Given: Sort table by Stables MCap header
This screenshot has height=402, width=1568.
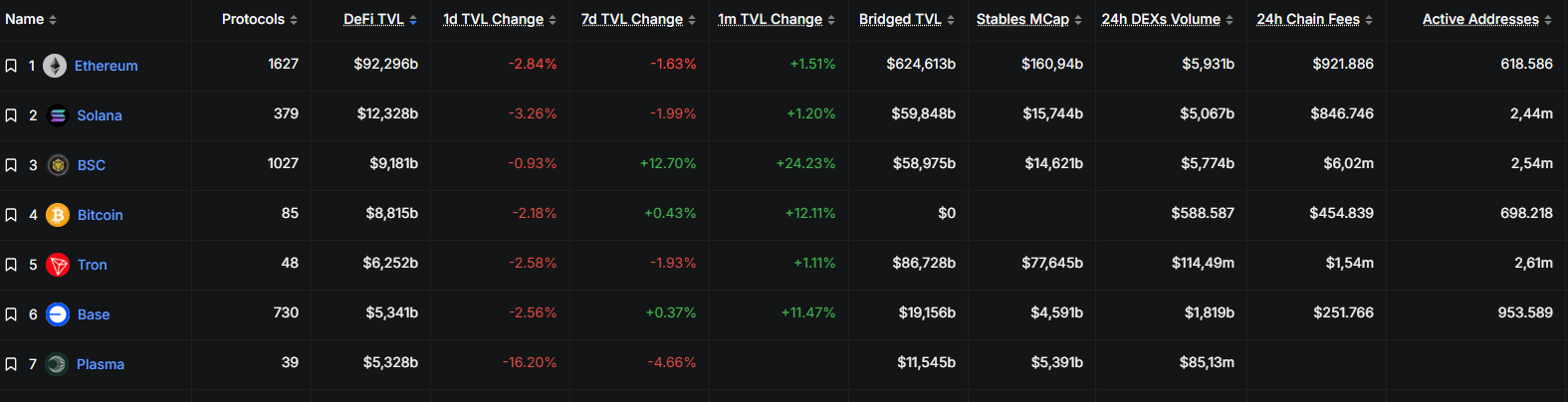Looking at the screenshot, I should point(1029,19).
